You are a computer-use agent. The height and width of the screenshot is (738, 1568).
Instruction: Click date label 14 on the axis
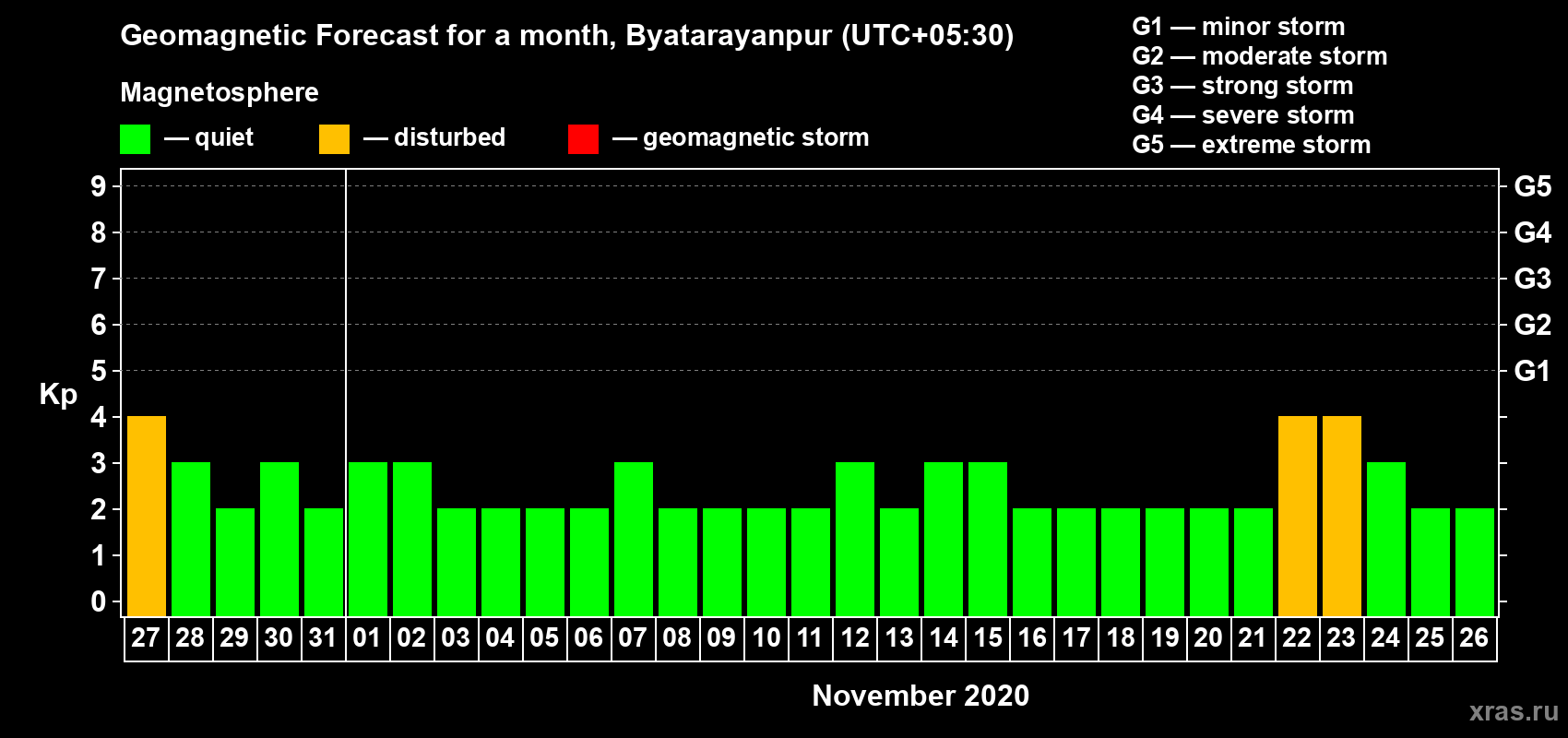[943, 638]
